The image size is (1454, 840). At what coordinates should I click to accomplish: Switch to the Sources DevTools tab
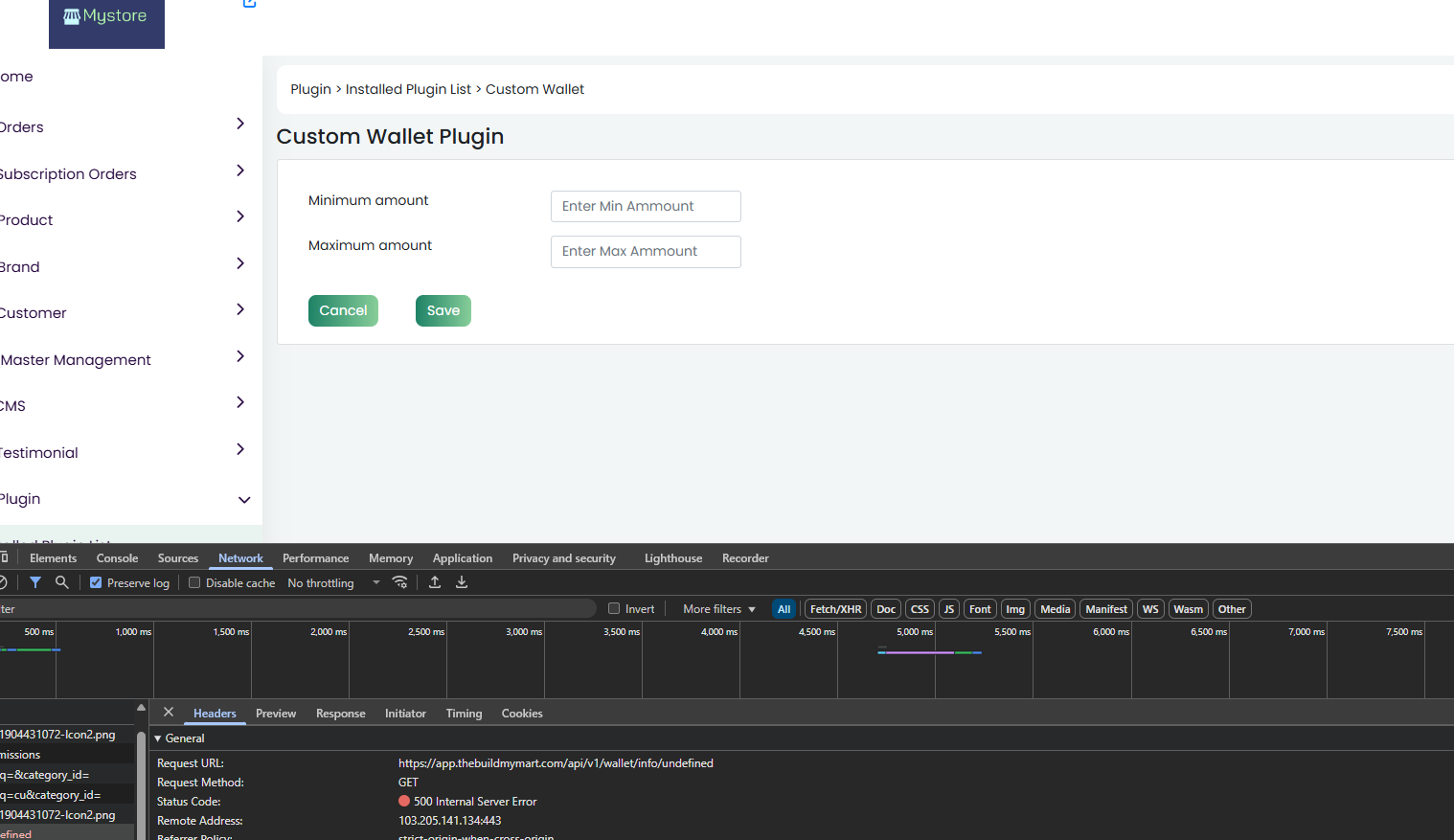click(x=178, y=558)
